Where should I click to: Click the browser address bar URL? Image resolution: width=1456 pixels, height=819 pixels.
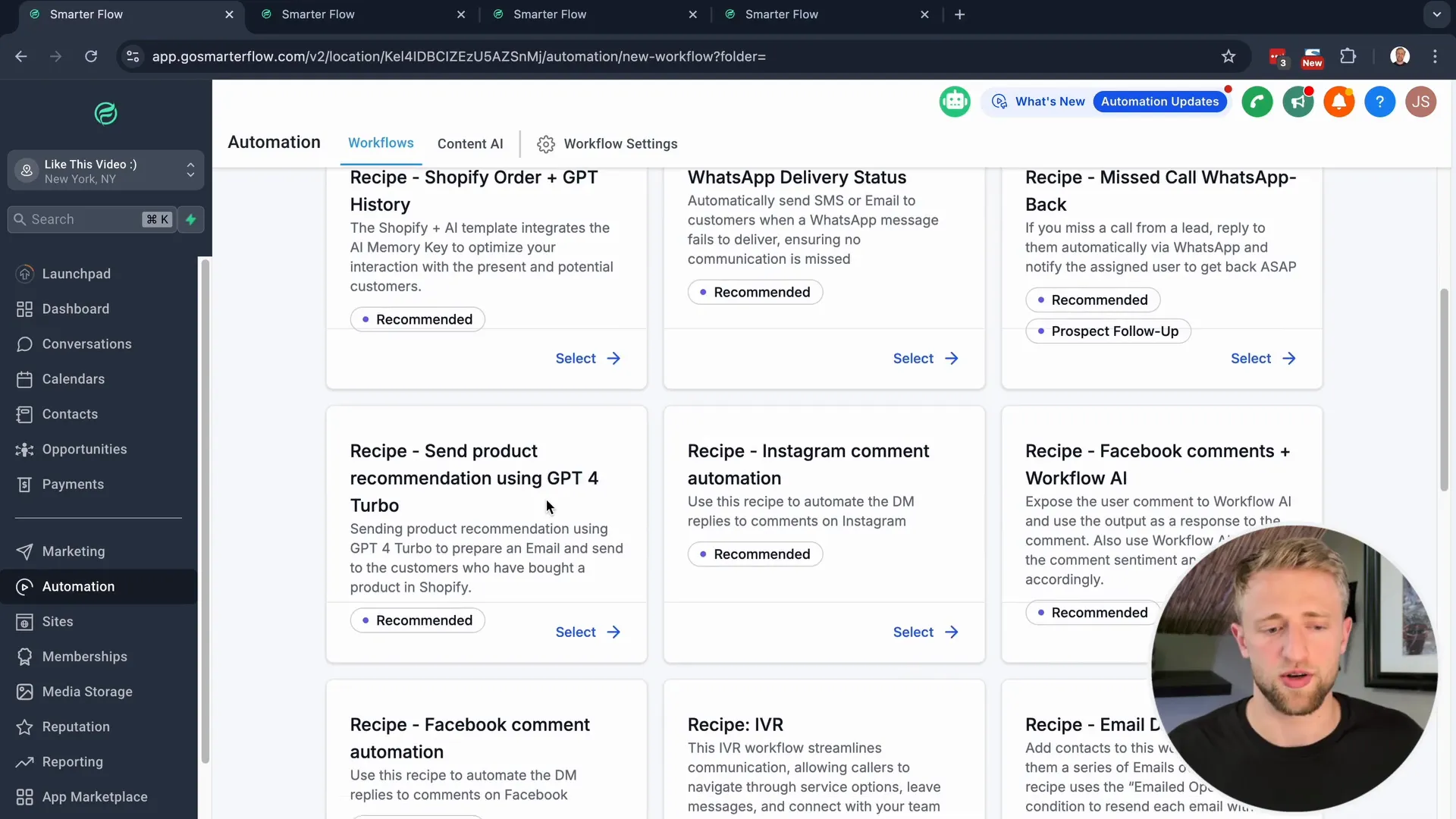[x=459, y=57]
